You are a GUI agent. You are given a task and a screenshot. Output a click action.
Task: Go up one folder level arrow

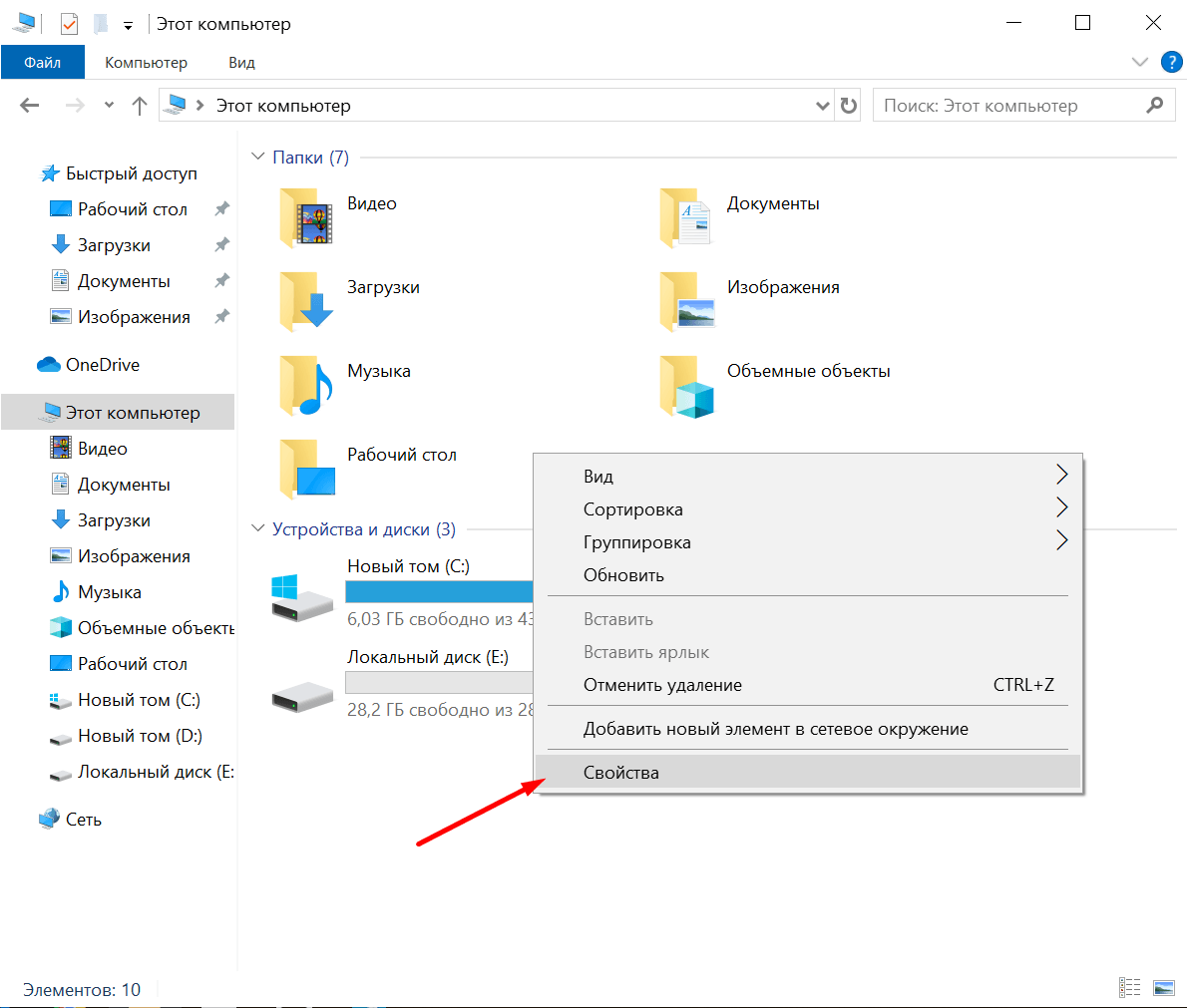tap(139, 106)
